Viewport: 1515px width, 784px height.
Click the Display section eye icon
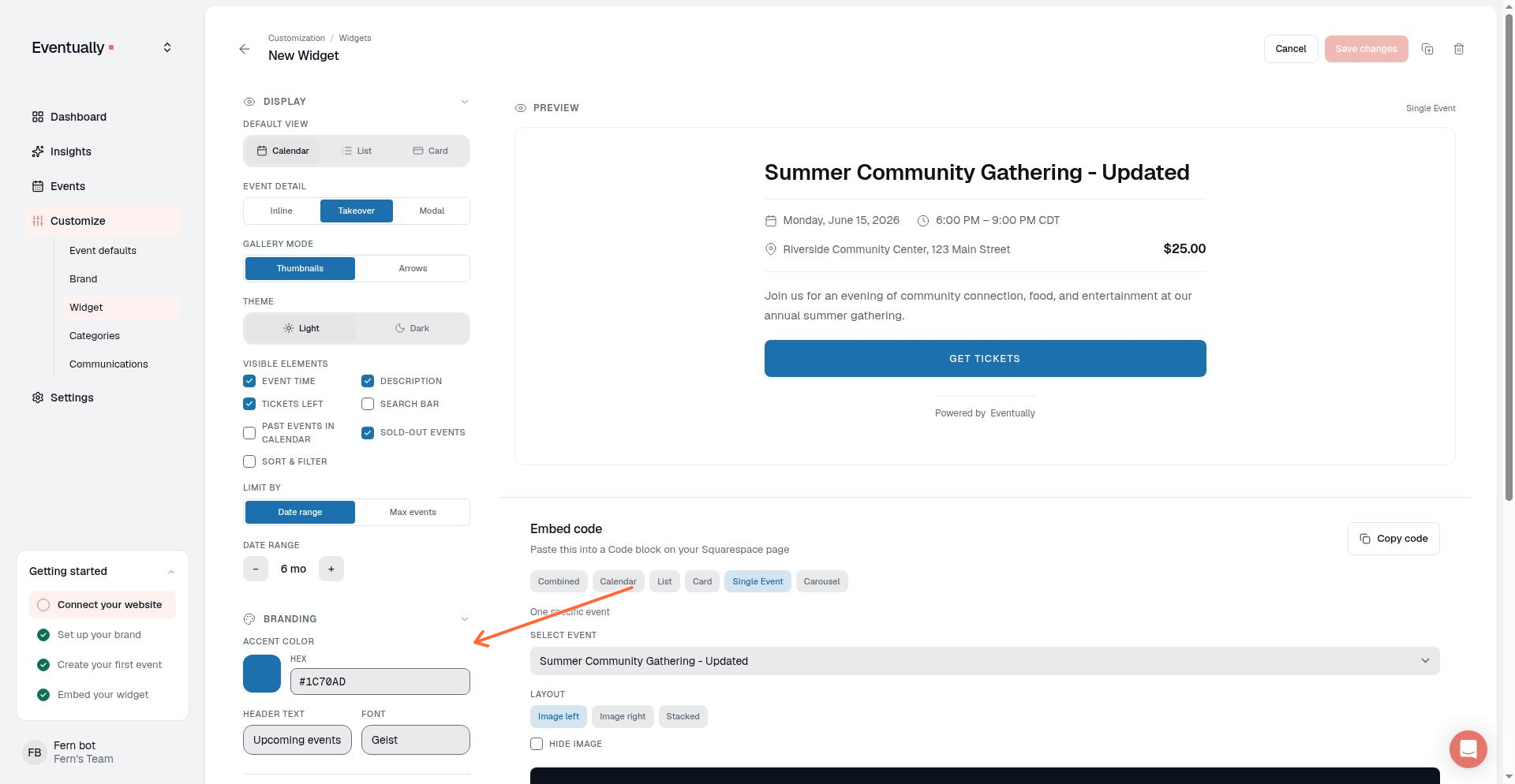[x=249, y=102]
